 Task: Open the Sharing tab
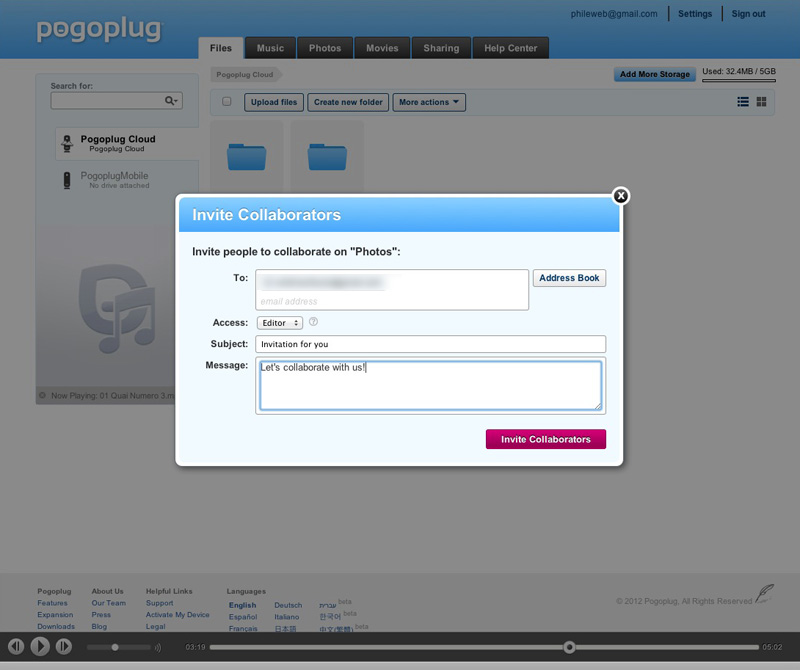pos(441,48)
